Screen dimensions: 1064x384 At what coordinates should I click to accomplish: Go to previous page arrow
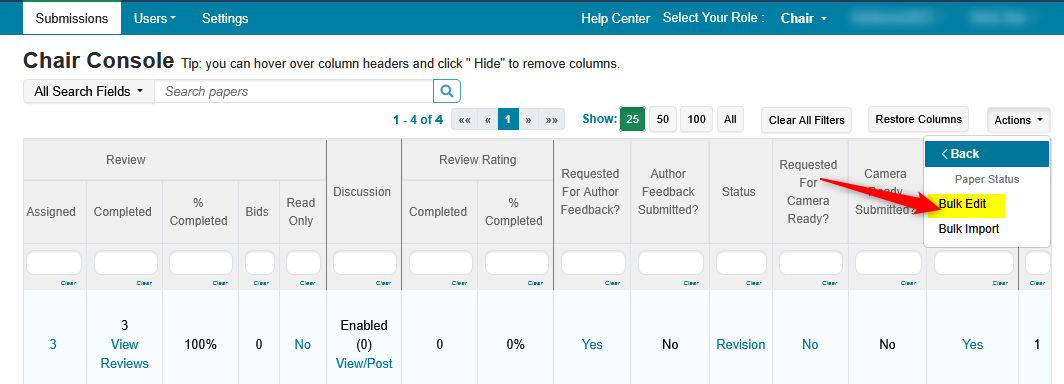[x=487, y=120]
